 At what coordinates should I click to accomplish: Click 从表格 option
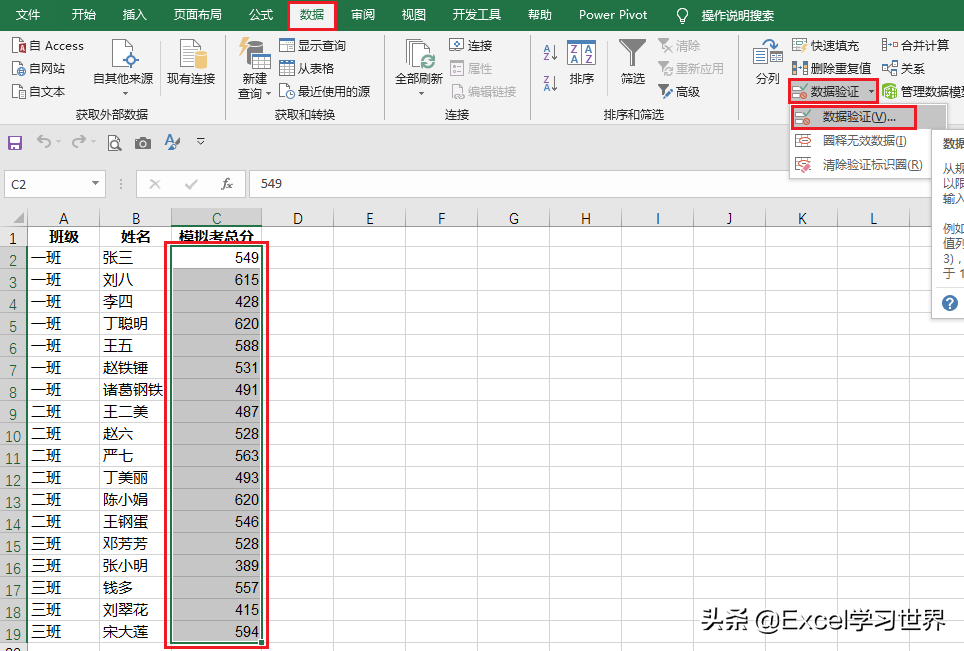pyautogui.click(x=306, y=68)
